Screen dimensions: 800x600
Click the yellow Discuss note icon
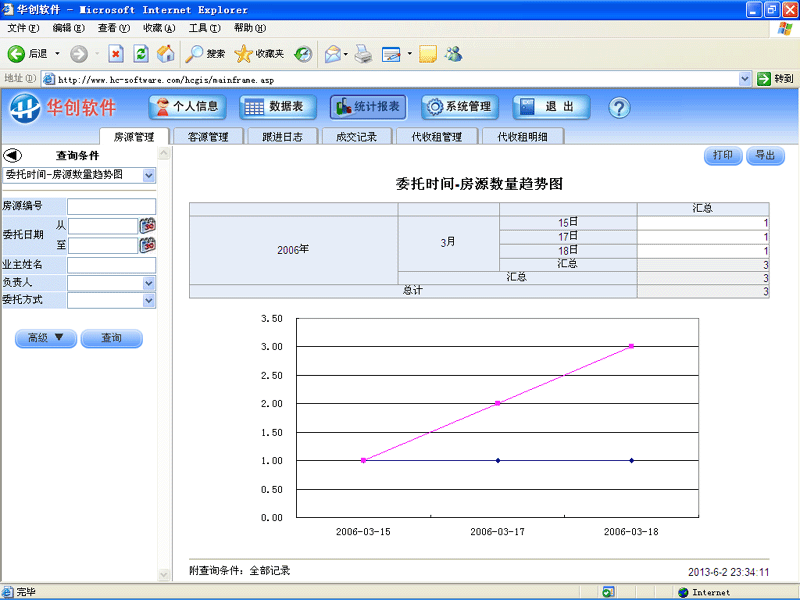(x=428, y=54)
